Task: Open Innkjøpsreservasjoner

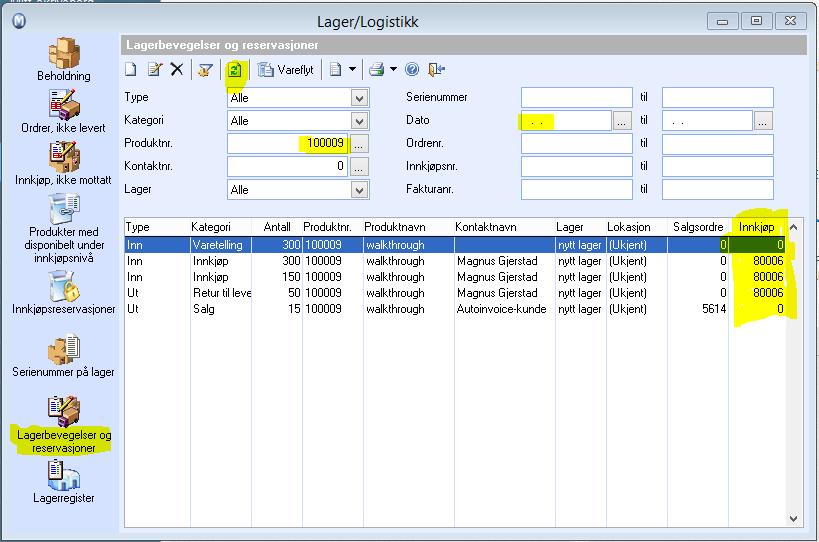Action: [x=63, y=293]
